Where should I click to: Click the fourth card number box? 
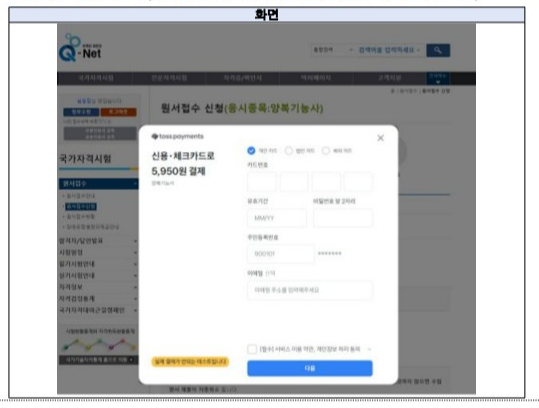(x=358, y=182)
